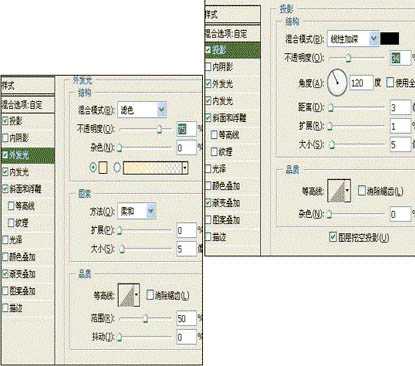Click 范围 slider in Outer Glow dialog

(145, 319)
